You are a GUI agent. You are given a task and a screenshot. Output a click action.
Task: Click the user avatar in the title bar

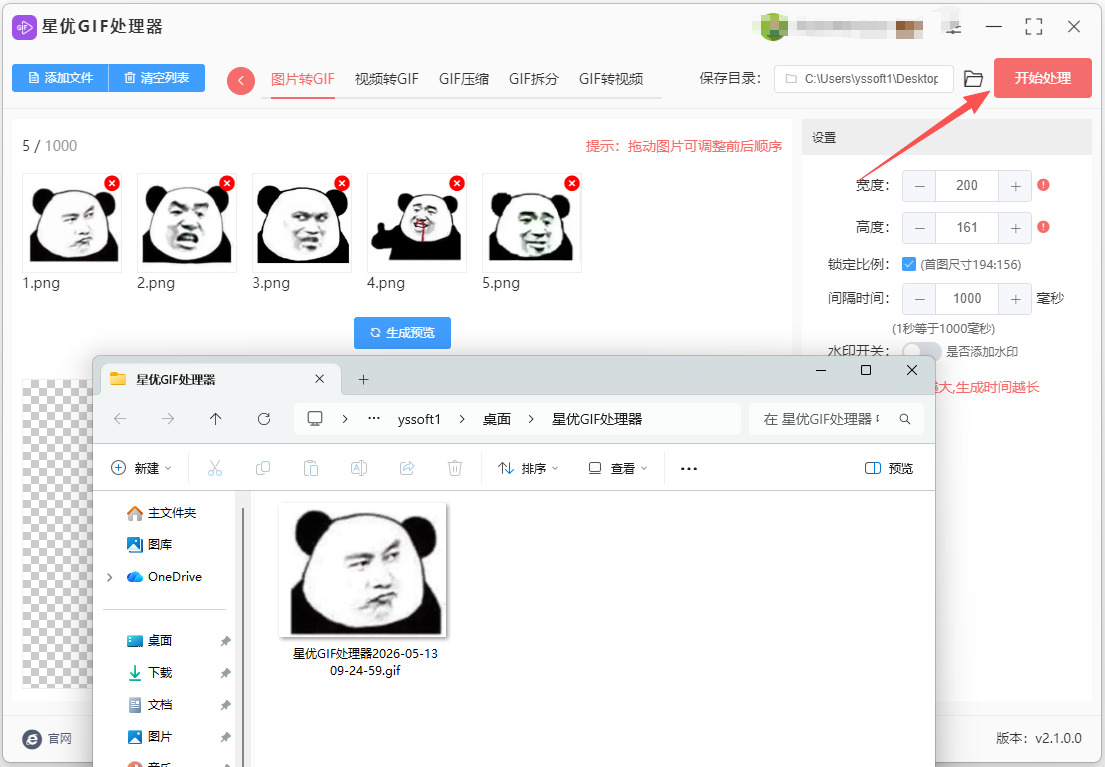tap(774, 27)
